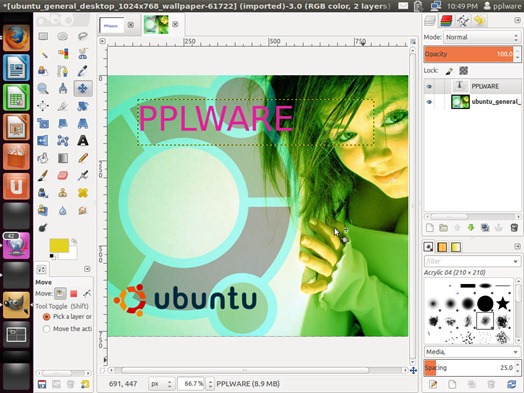
Task: Switch to the Undo History tab
Action: [x=479, y=21]
